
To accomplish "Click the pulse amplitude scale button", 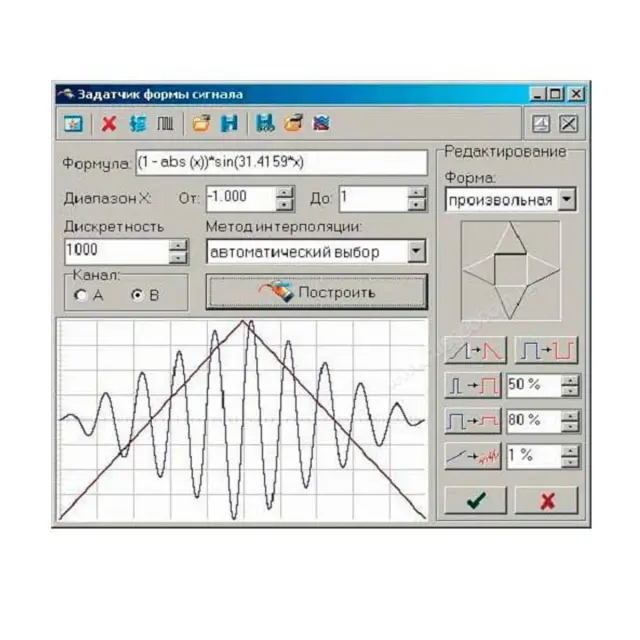I will (x=473, y=421).
